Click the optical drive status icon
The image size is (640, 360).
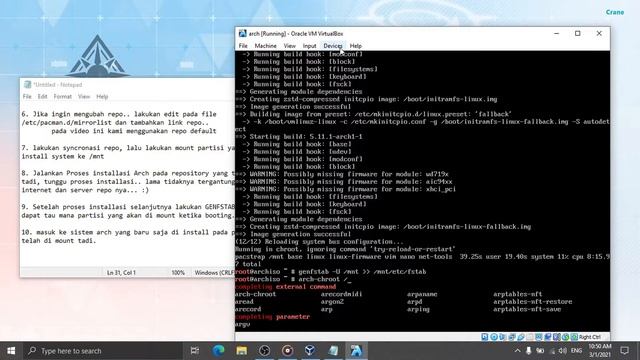(494, 337)
